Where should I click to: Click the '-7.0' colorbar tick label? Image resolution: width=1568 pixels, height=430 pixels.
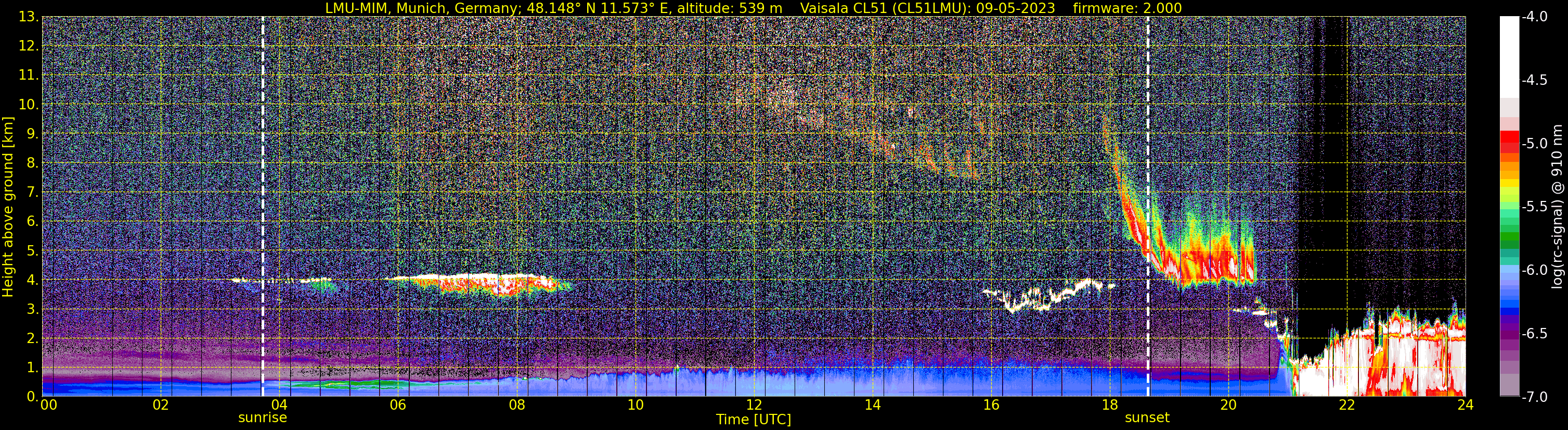[x=1534, y=397]
